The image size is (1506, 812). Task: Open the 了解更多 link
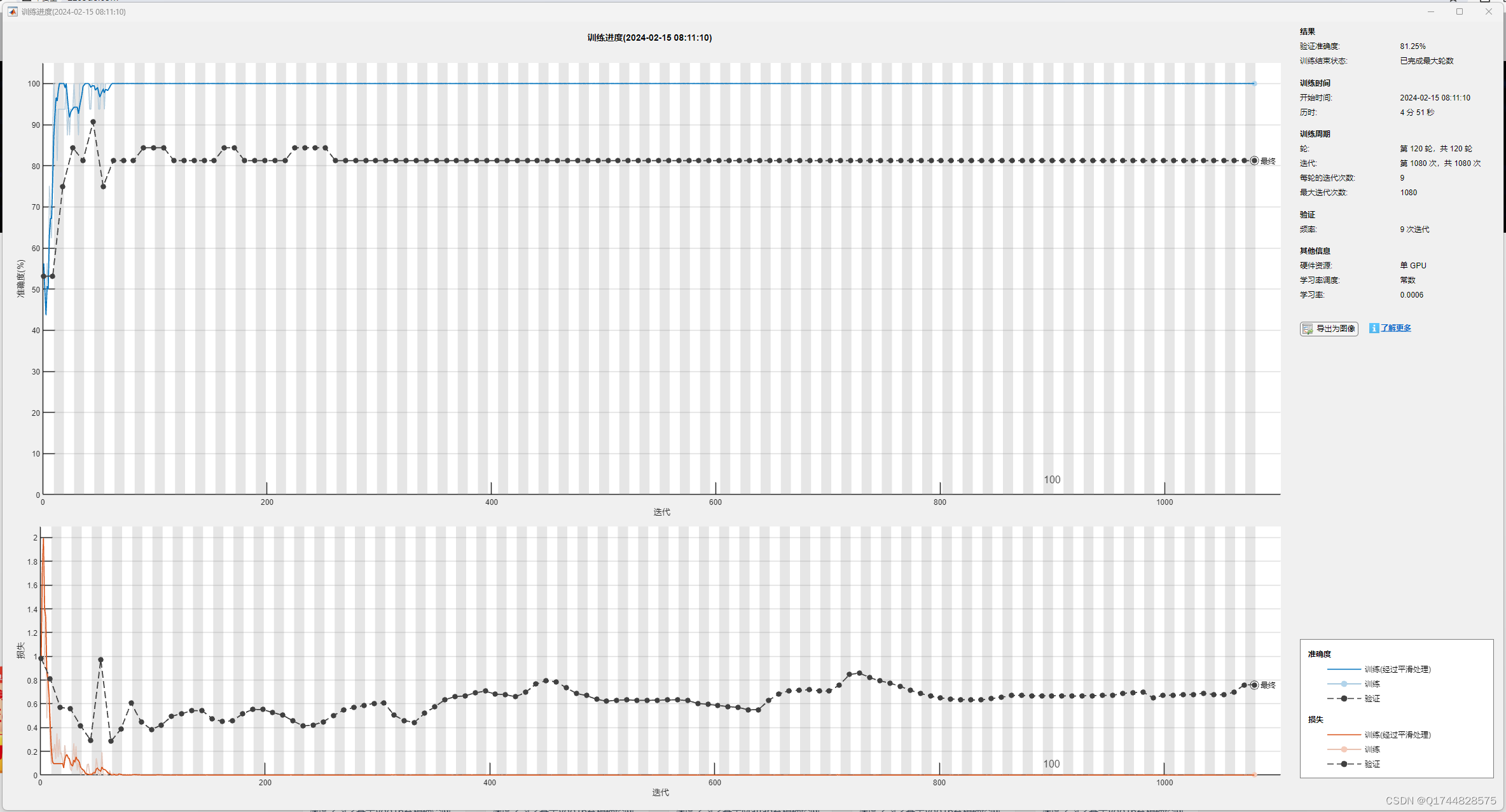point(1395,328)
